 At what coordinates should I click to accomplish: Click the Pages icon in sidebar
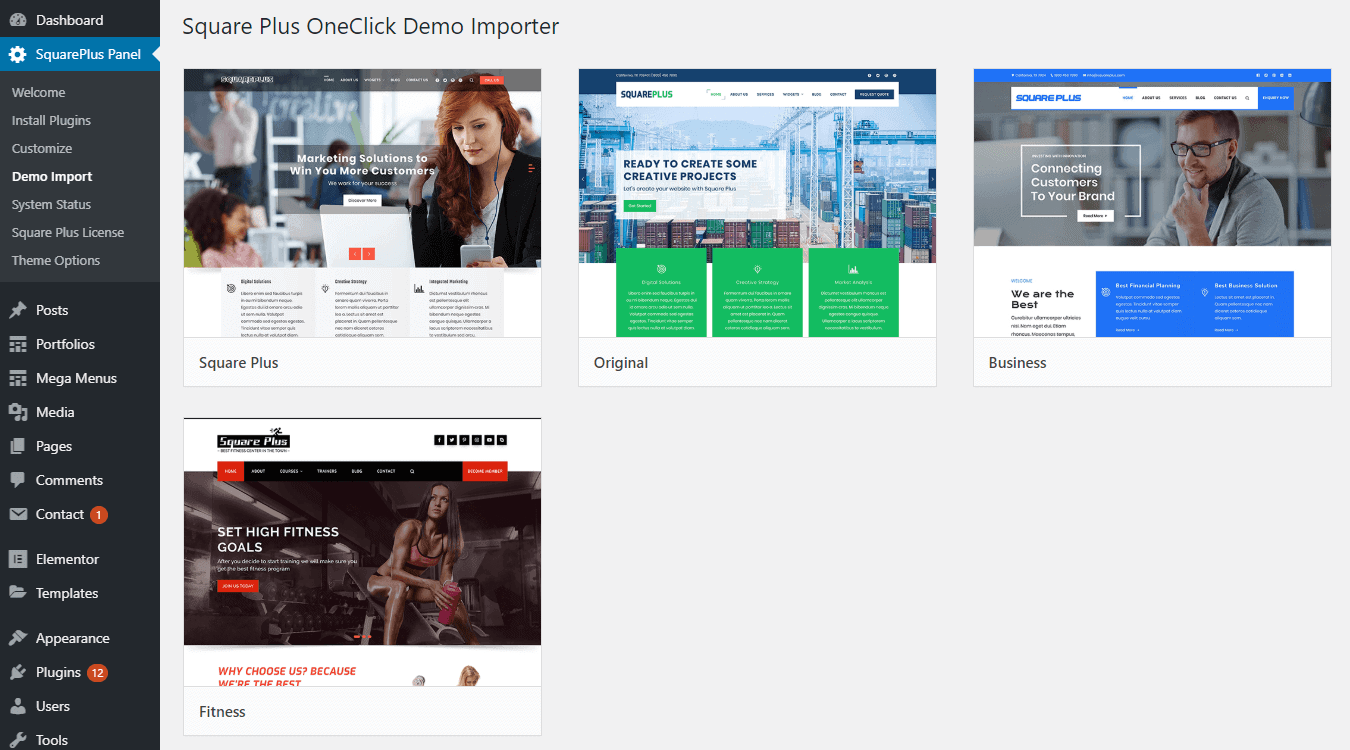click(x=18, y=446)
